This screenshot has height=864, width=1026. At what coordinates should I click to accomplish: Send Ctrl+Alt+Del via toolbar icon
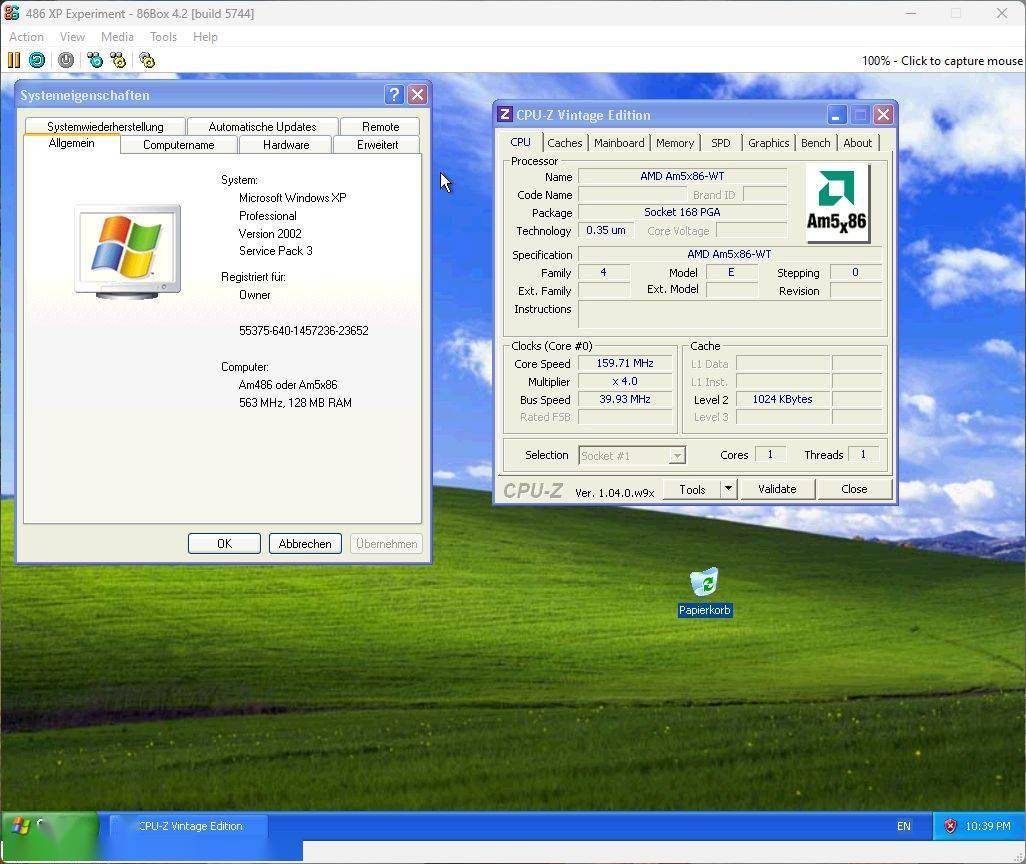[95, 60]
